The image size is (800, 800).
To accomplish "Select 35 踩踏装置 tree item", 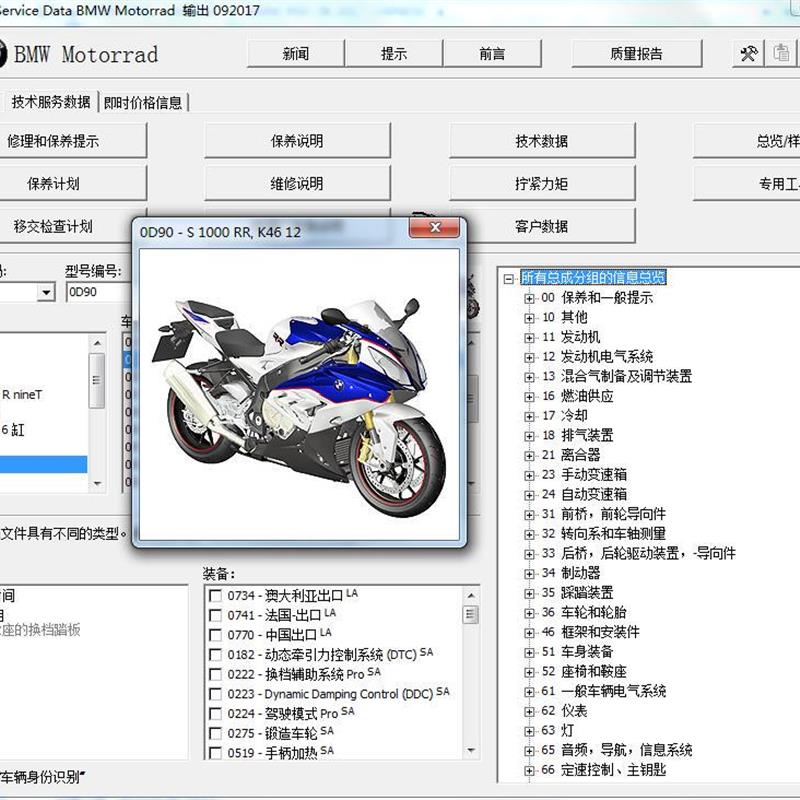I will click(578, 593).
